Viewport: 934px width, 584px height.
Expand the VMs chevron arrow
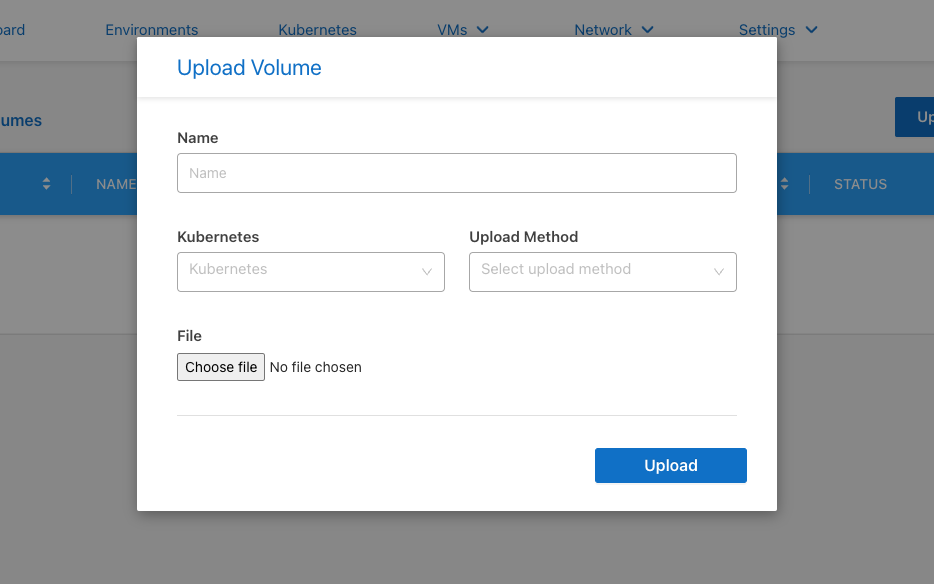click(x=482, y=30)
